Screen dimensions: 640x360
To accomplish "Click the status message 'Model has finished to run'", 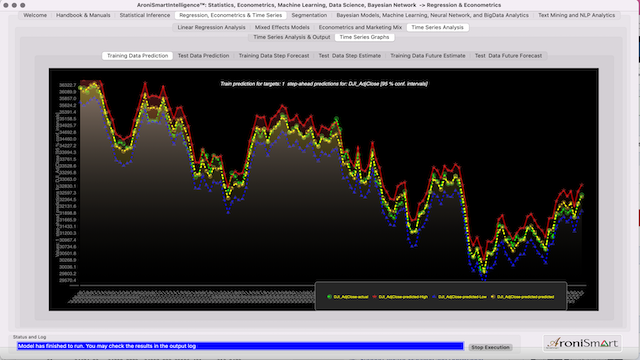I will 107,346.
